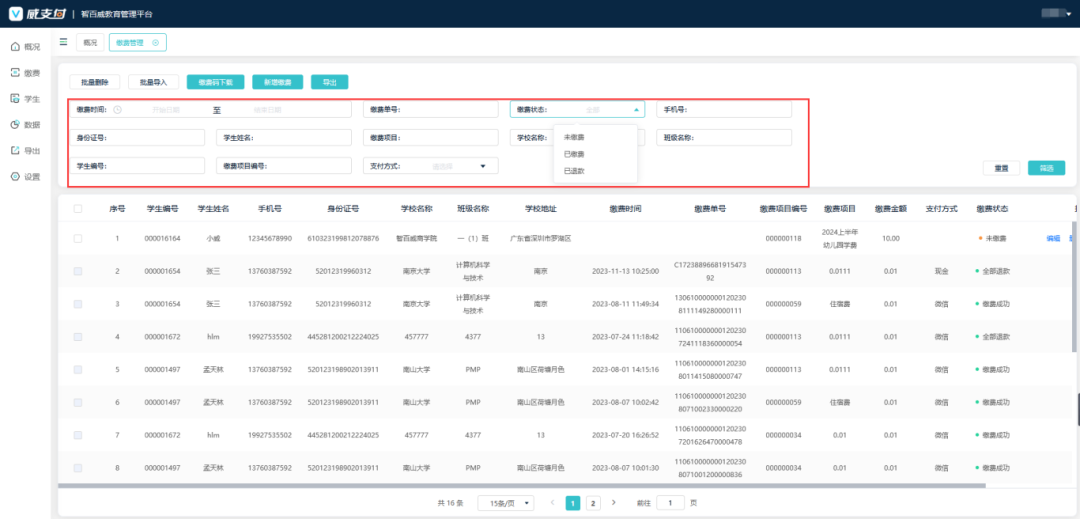Close the 缴费管理 tab using its X icon
Viewport: 1080px width, 519px height.
[x=156, y=43]
